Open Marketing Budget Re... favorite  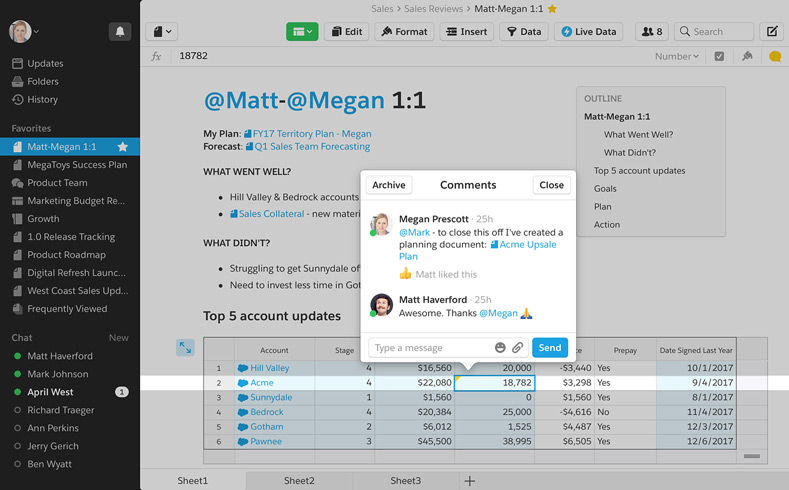coord(70,201)
